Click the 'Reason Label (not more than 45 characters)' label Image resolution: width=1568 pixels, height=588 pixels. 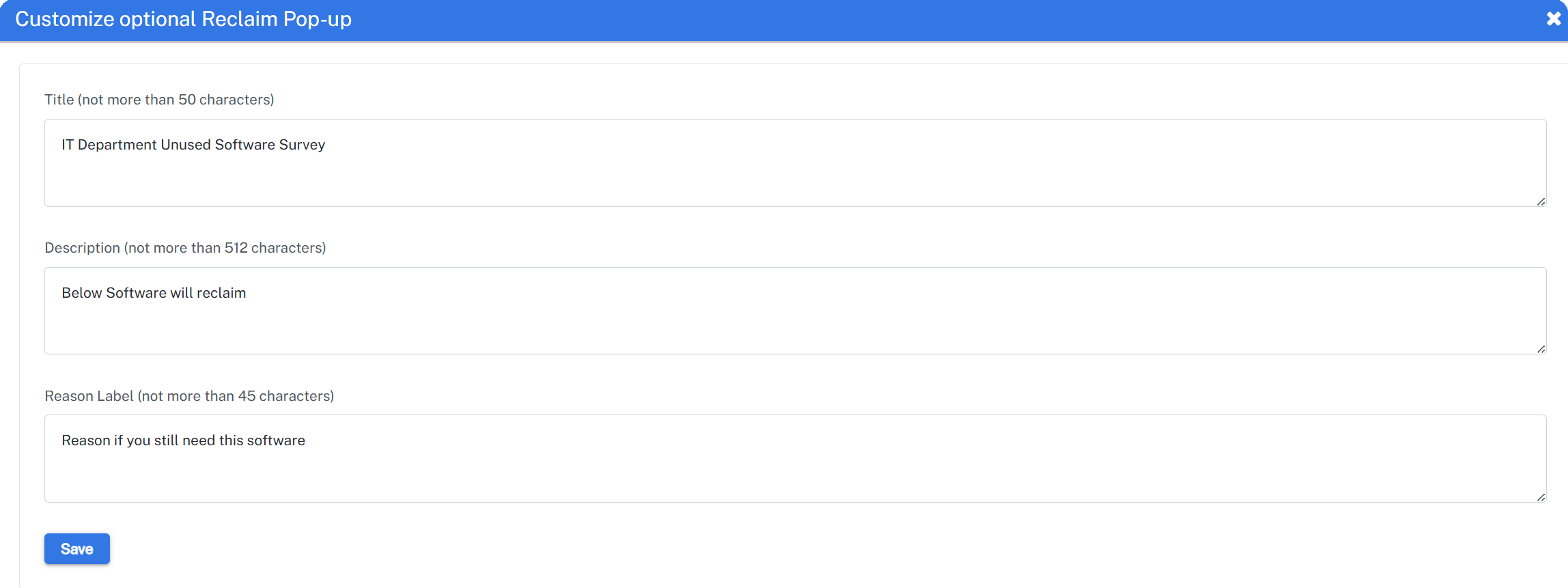pyautogui.click(x=189, y=396)
